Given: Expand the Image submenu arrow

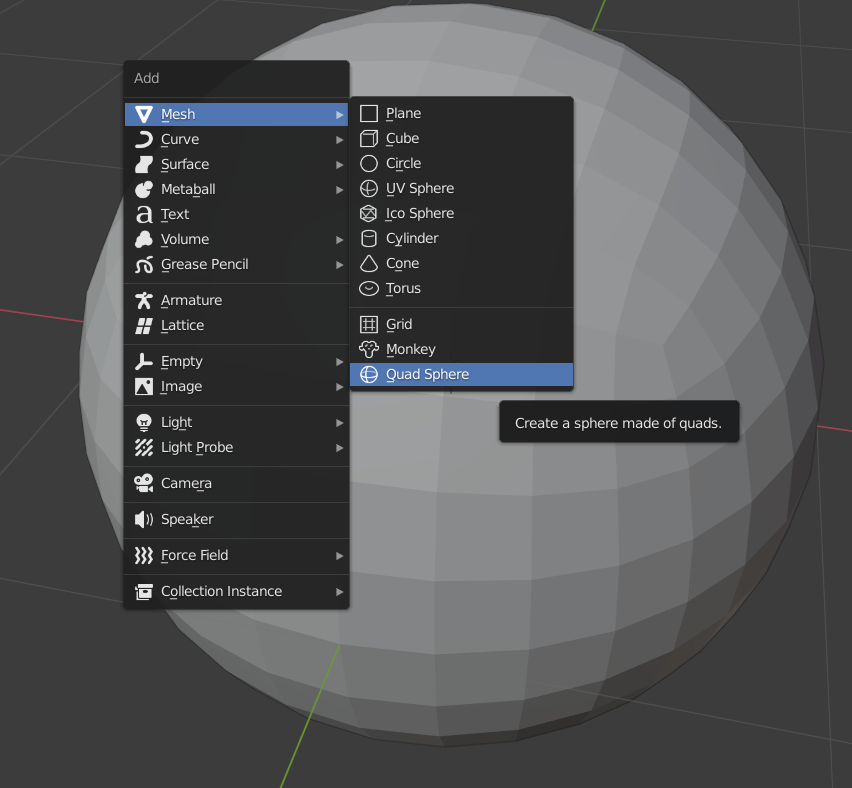Looking at the screenshot, I should [x=340, y=387].
